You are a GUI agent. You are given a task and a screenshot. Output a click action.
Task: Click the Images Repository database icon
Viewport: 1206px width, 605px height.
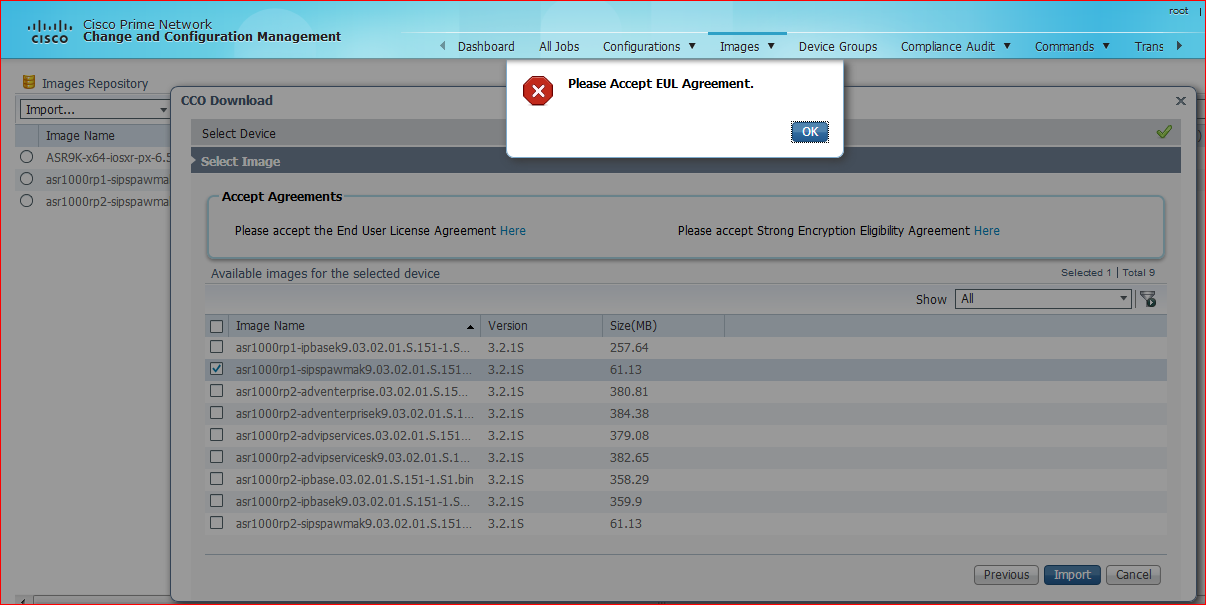point(29,83)
